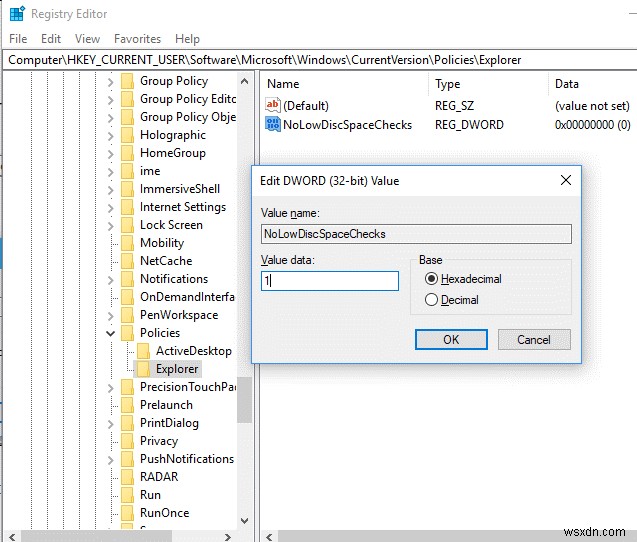Screen dimensions: 637x542
Task: Click the Policies folder icon
Action: (128, 333)
